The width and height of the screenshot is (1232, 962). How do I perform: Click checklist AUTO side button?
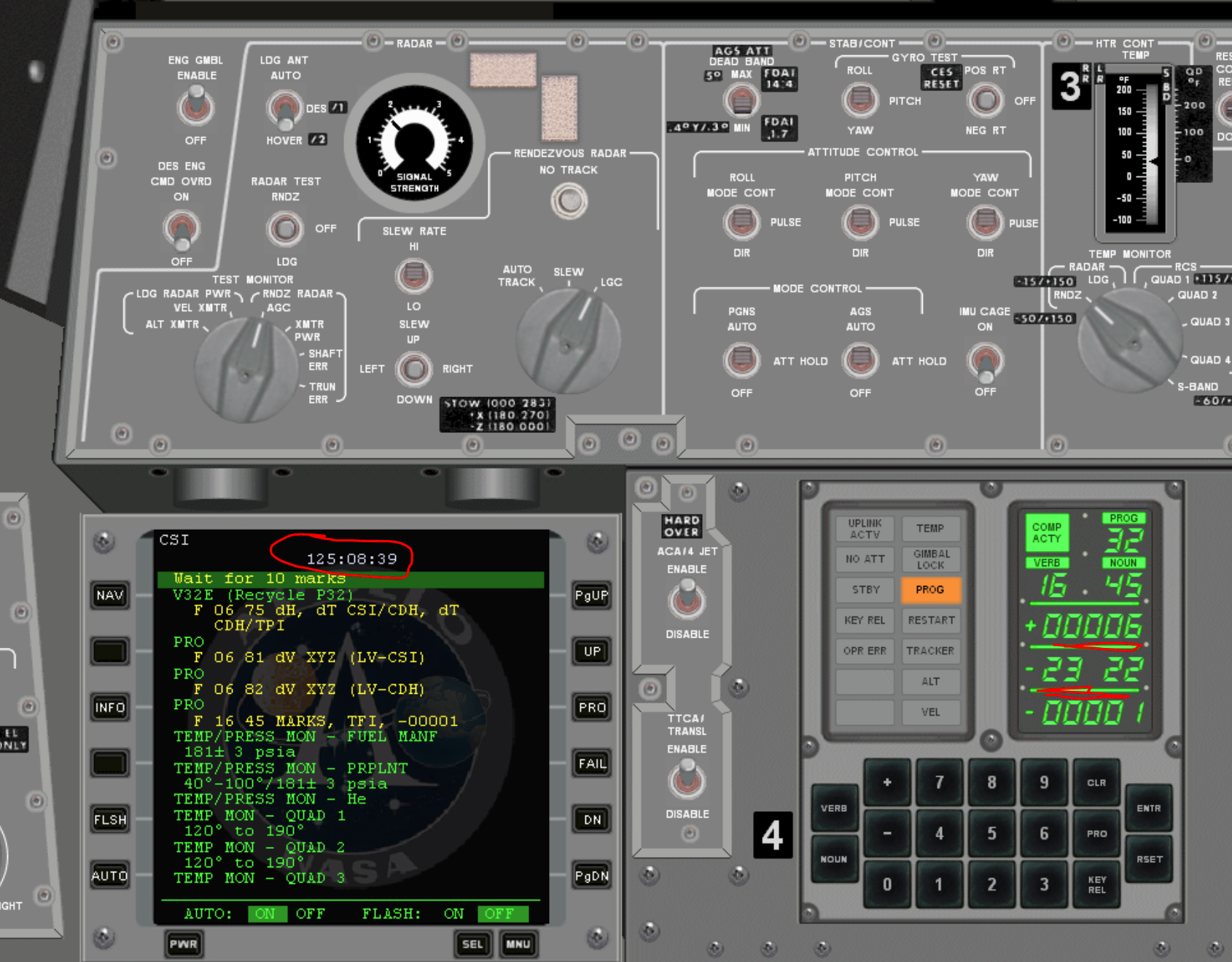[x=110, y=876]
